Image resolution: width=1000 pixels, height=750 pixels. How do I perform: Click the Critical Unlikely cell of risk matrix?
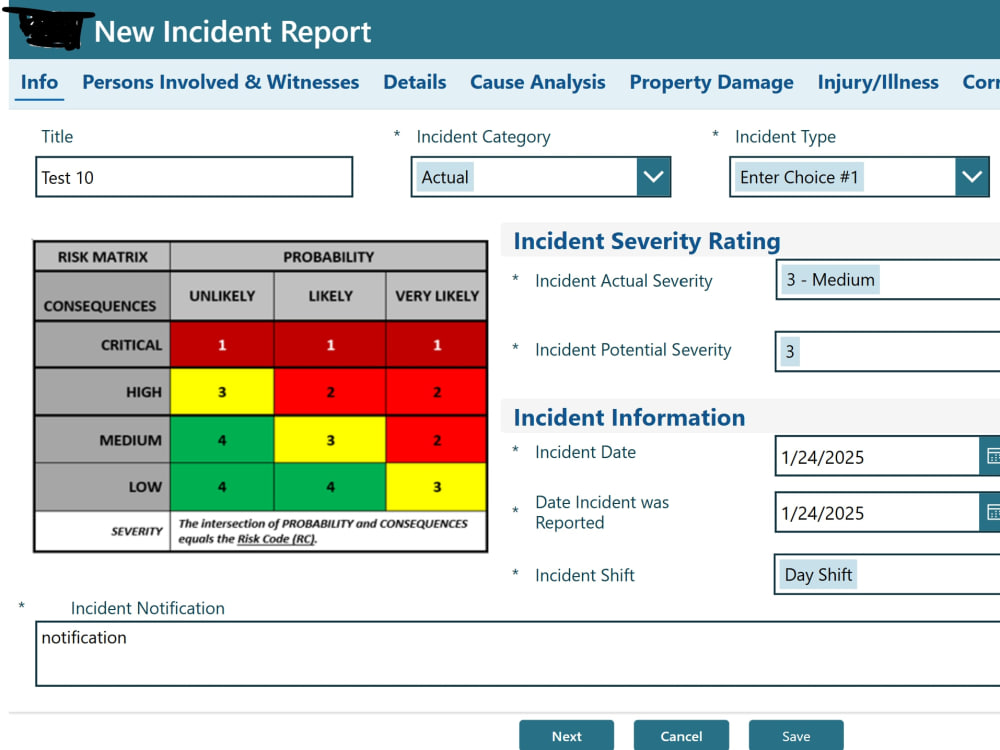pos(222,344)
